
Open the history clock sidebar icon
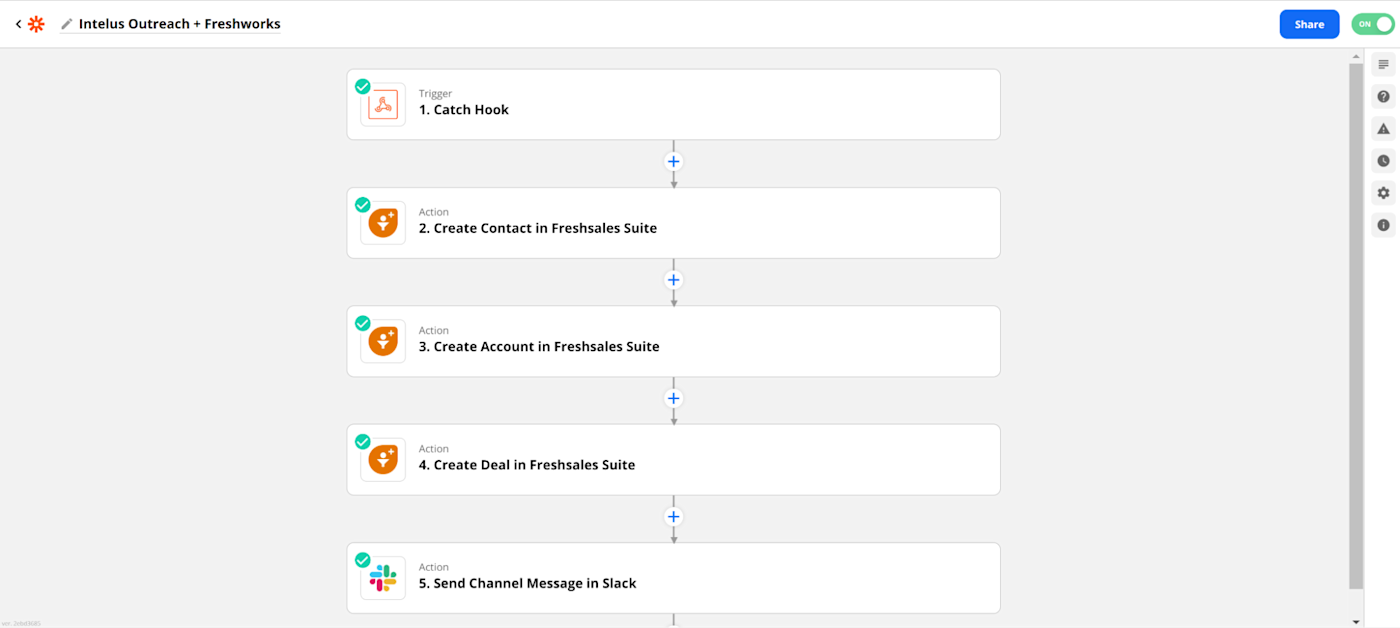pyautogui.click(x=1383, y=161)
